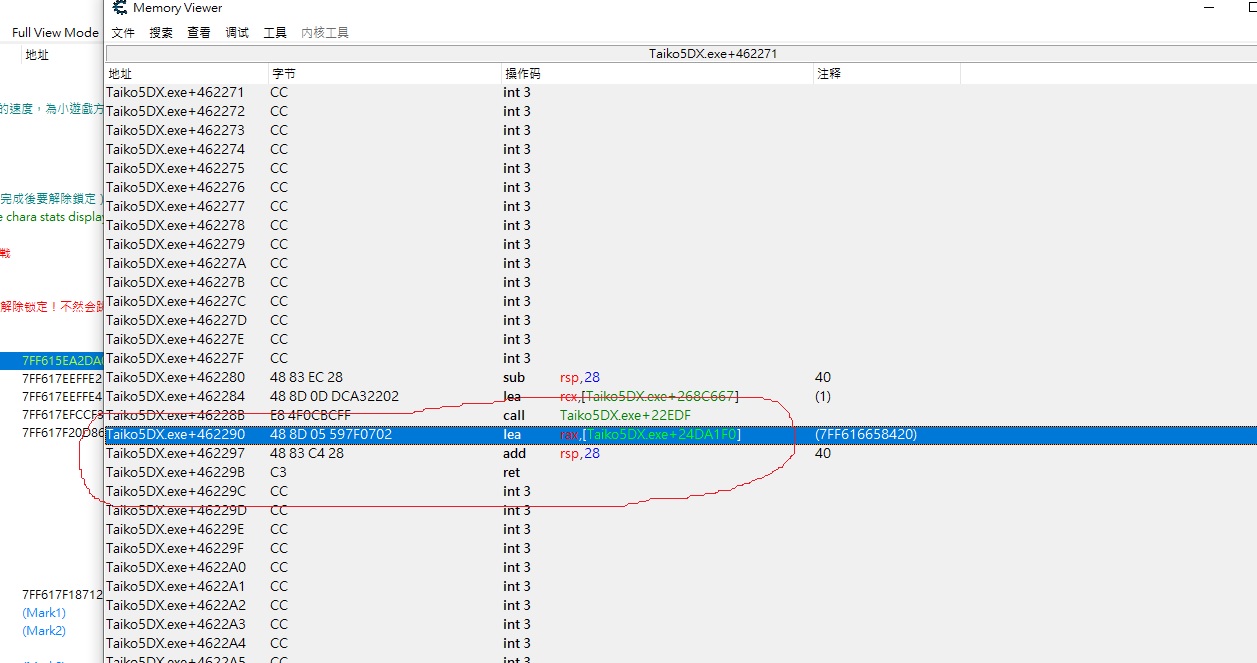The width and height of the screenshot is (1257, 663).
Task: Click the (Mark2) entry in left panel
Action: tap(44, 632)
